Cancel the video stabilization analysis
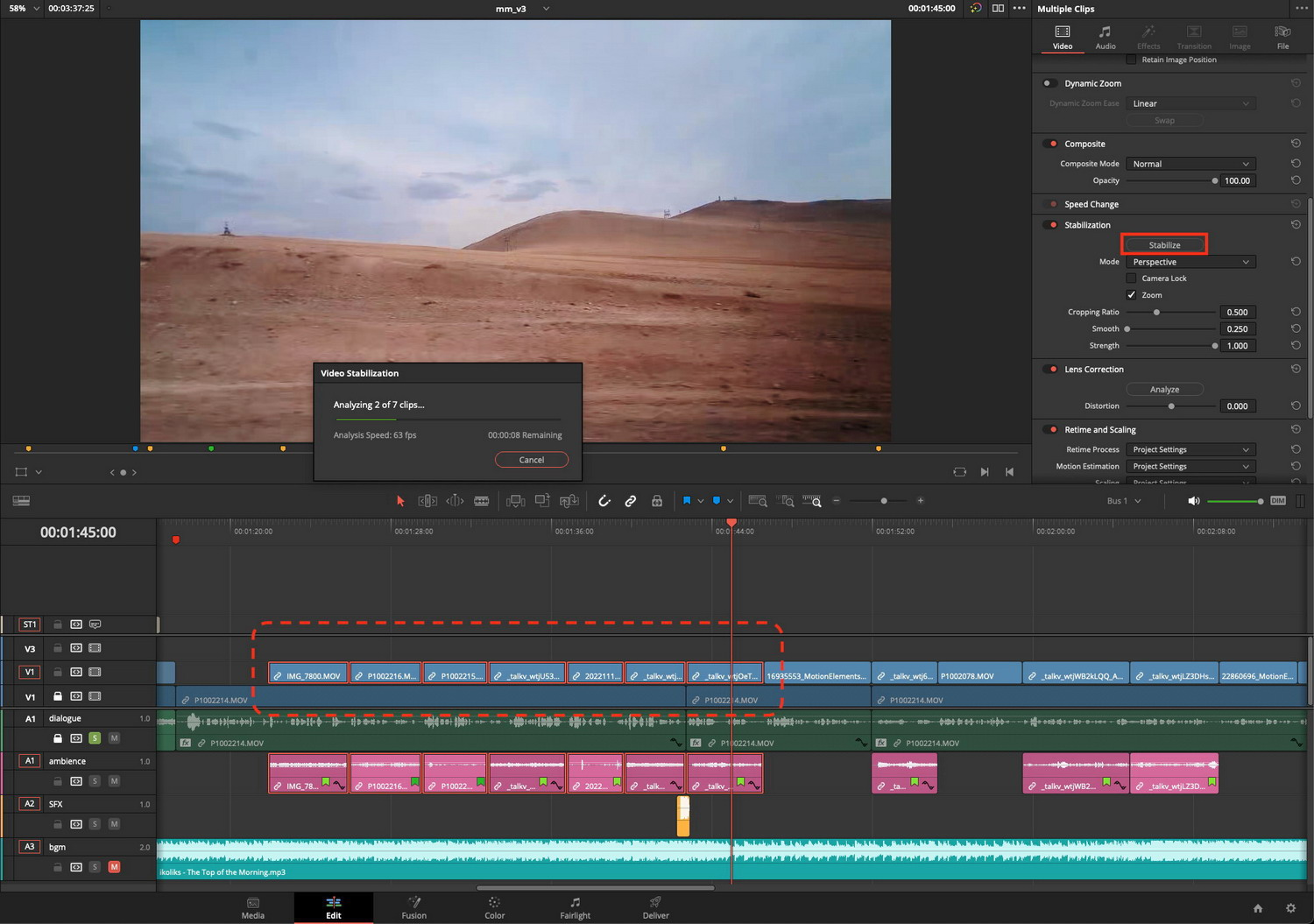Viewport: 1314px width, 924px height. (x=532, y=460)
